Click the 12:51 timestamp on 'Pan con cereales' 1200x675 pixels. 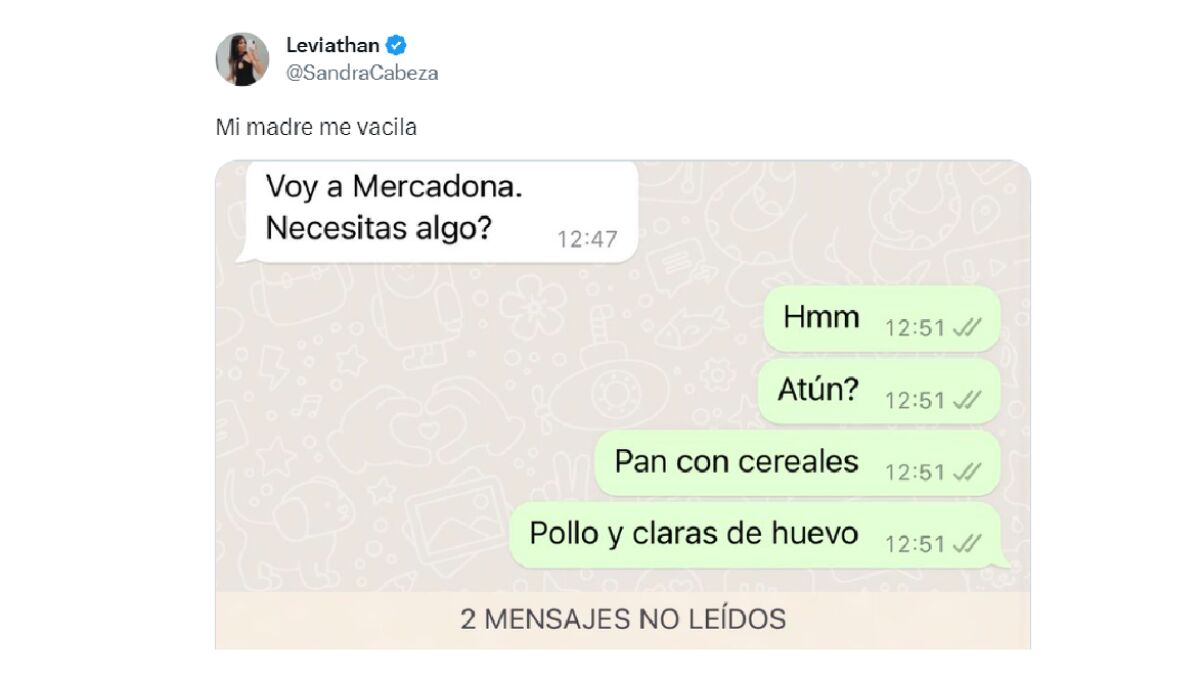coord(915,472)
